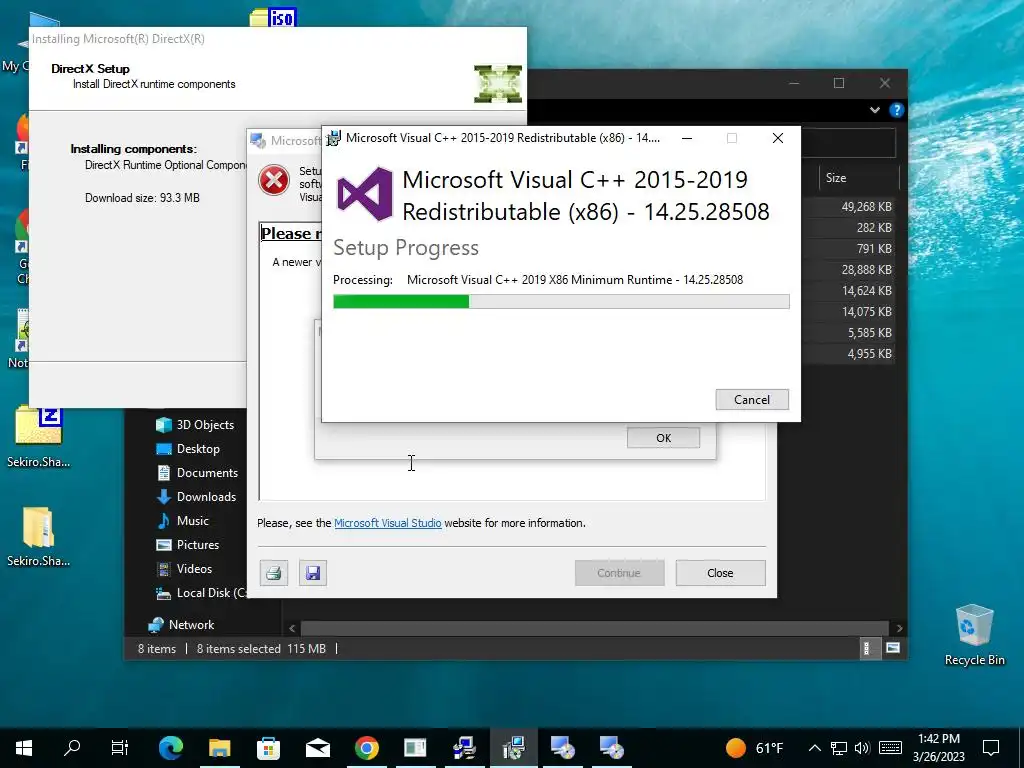The width and height of the screenshot is (1024, 768).
Task: Select Local Disk (C:) in sidebar
Action: coord(201,593)
